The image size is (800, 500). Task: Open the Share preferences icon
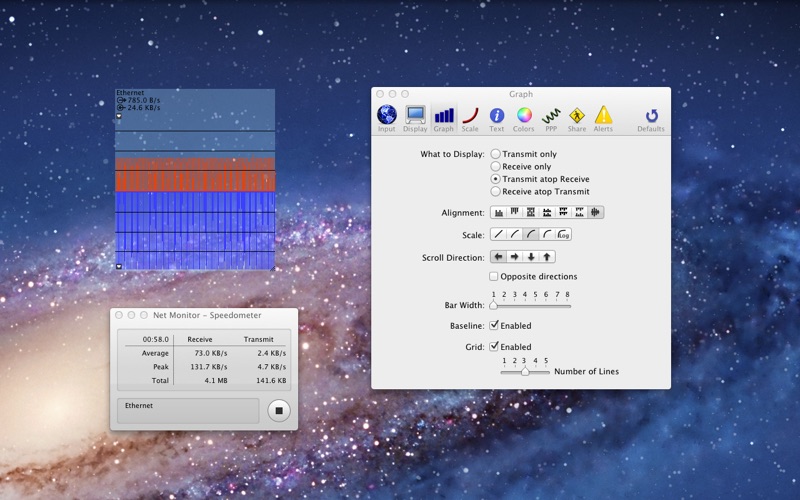pyautogui.click(x=577, y=115)
